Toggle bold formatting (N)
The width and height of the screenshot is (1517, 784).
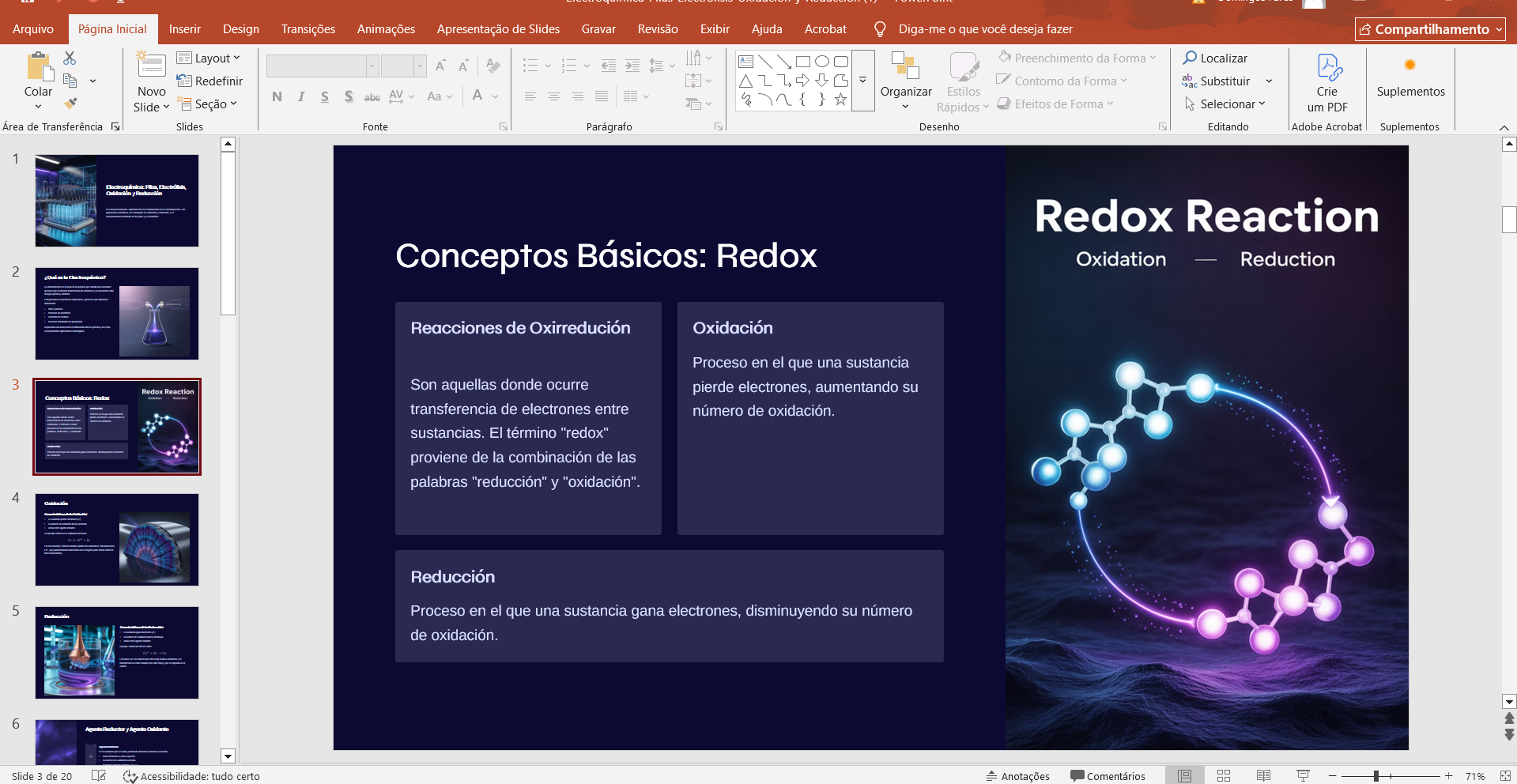point(277,96)
